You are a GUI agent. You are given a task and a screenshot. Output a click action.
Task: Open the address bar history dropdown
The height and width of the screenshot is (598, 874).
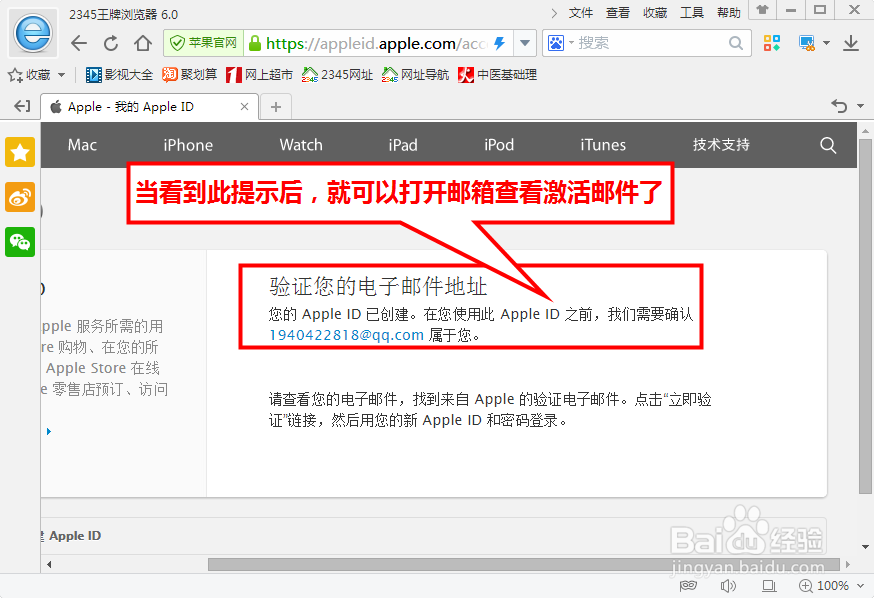pos(525,43)
